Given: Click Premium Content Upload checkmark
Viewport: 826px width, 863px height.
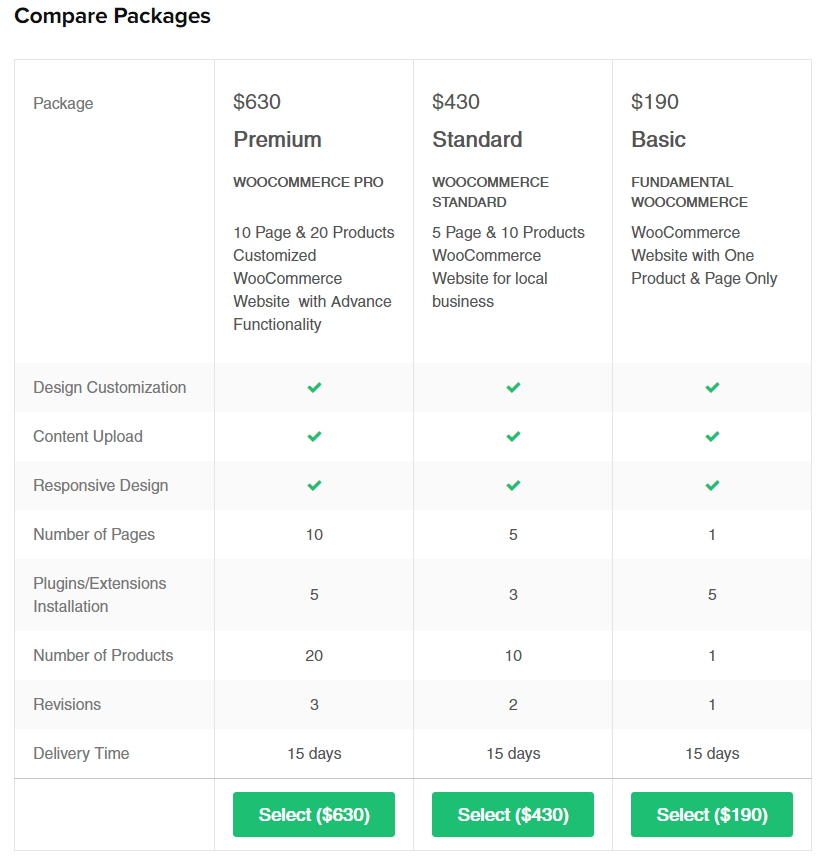Looking at the screenshot, I should (314, 436).
